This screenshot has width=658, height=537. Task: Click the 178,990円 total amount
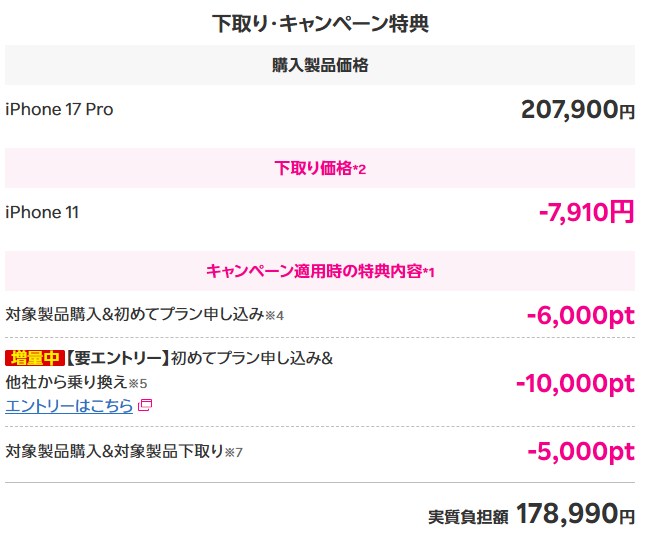[x=575, y=515]
